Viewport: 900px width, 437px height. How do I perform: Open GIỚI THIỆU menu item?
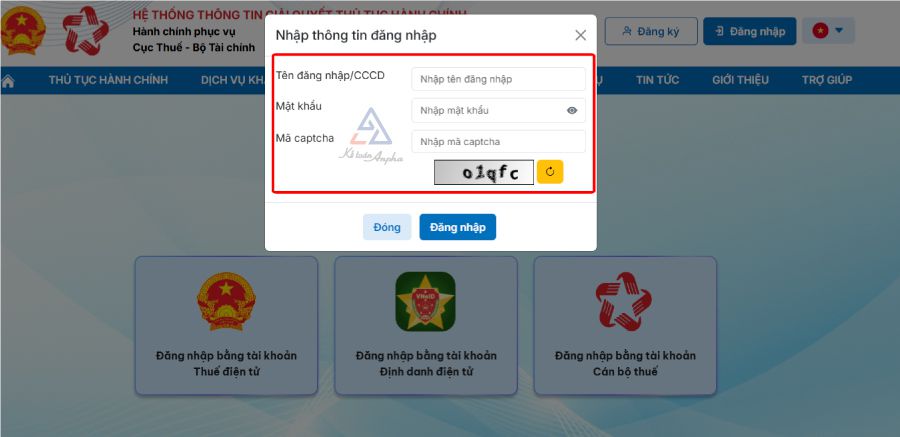point(740,80)
